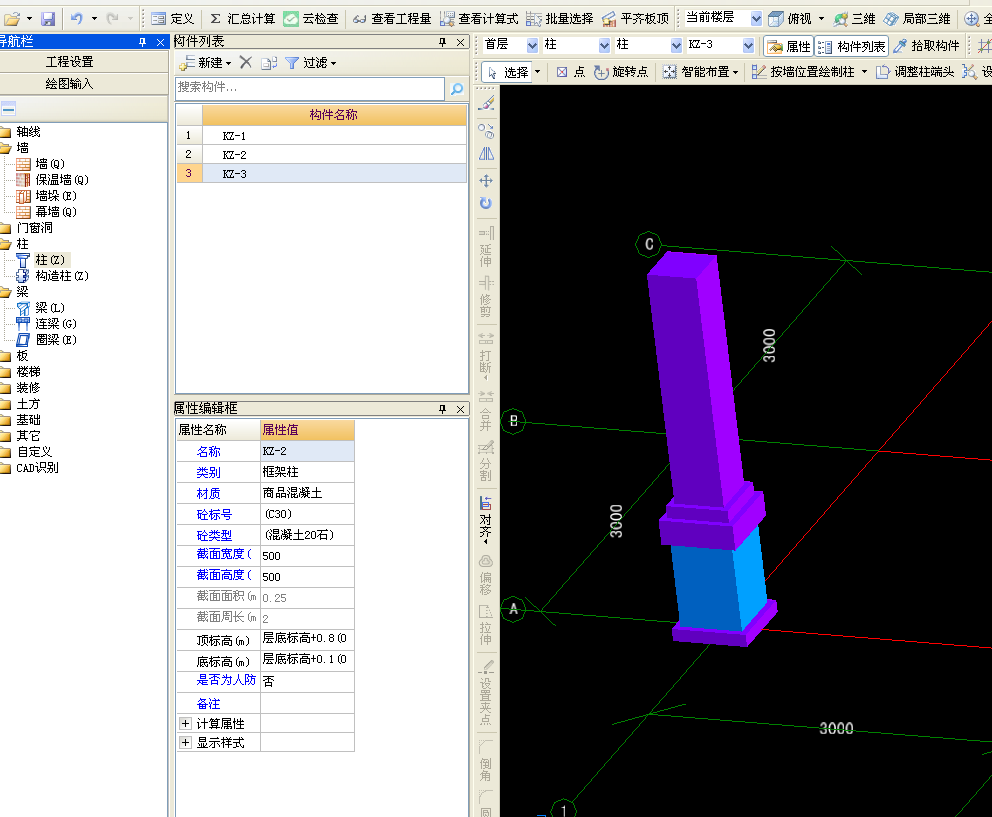Click 局部三维 partial 3D
The height and width of the screenshot is (817, 992).
(917, 19)
